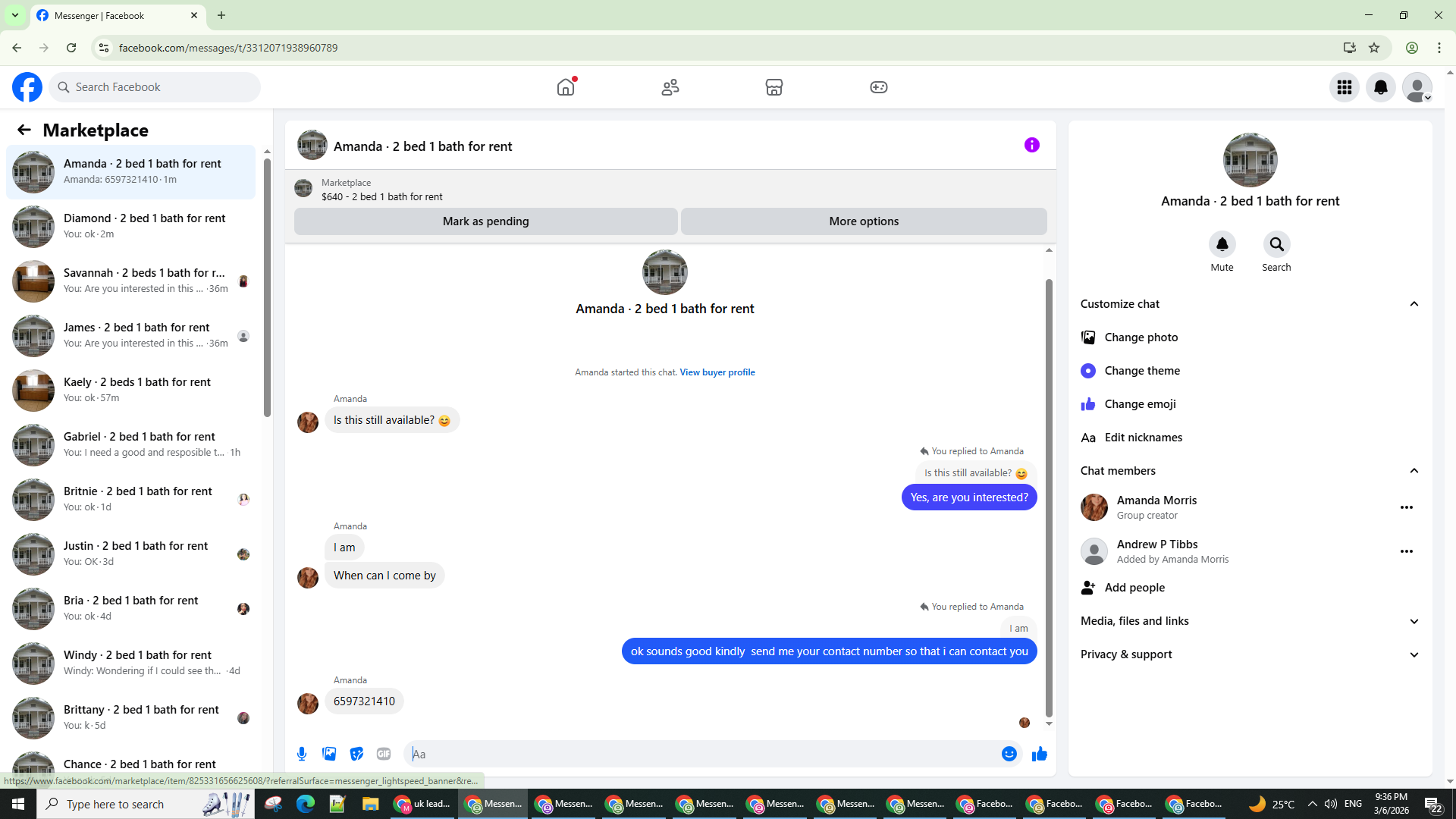Open options for Andrew P Tibbs
The height and width of the screenshot is (819, 1456).
click(1406, 551)
